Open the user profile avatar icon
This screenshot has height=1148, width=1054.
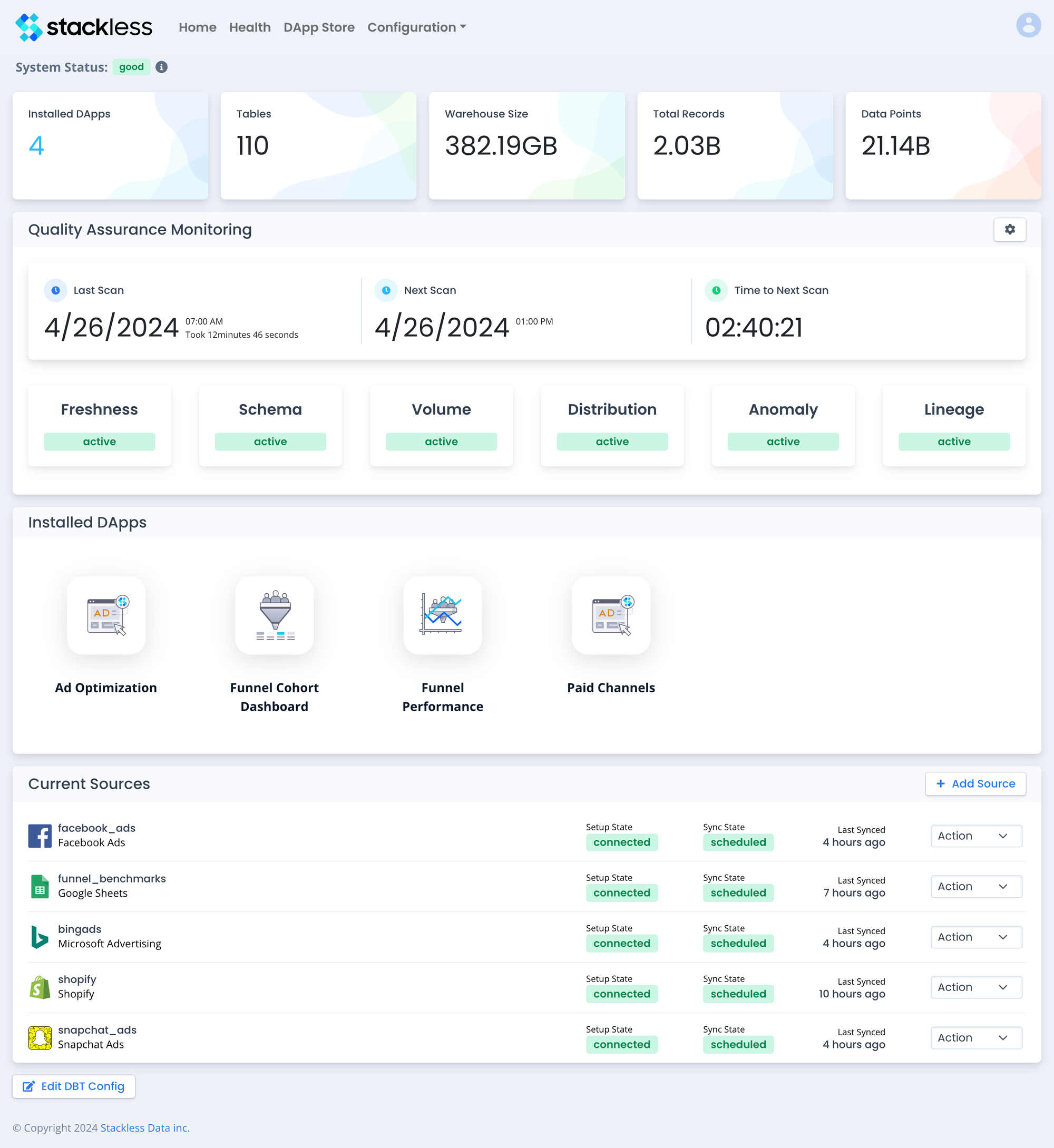[x=1028, y=25]
